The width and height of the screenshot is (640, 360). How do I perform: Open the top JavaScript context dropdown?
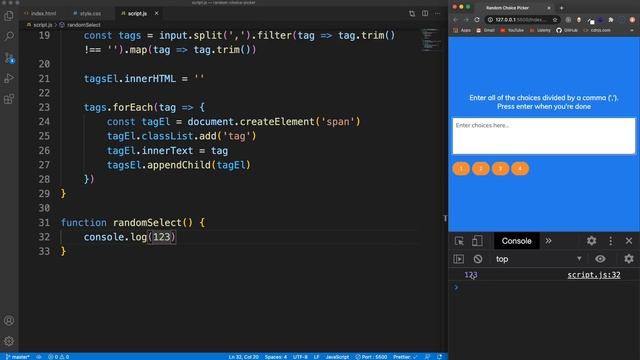[538, 259]
